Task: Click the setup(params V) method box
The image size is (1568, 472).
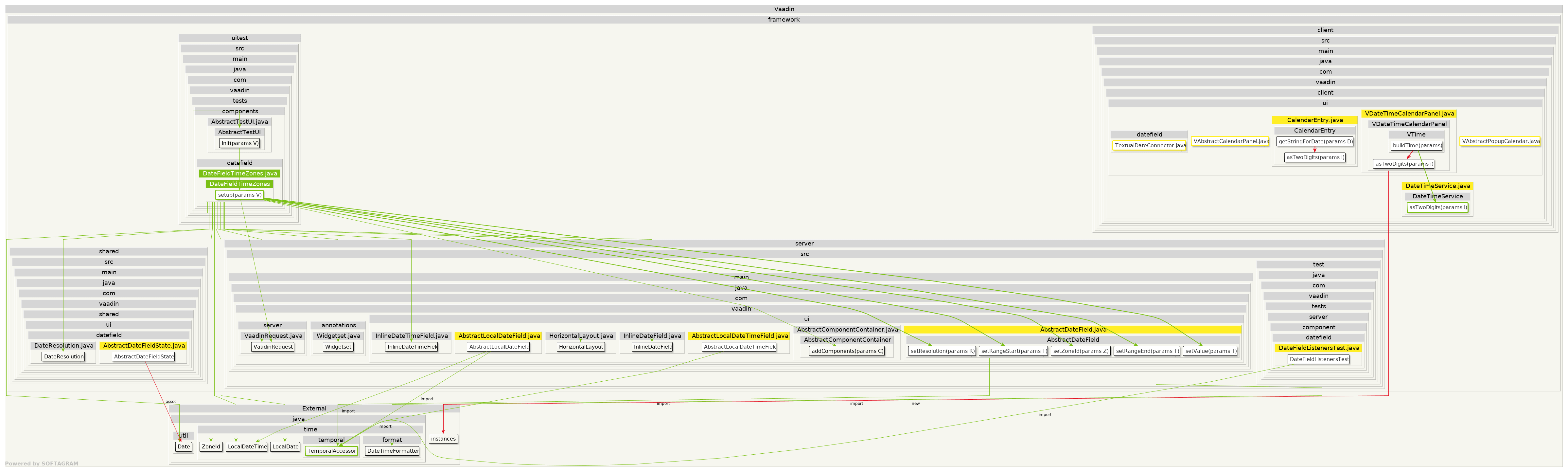Action: [x=240, y=194]
